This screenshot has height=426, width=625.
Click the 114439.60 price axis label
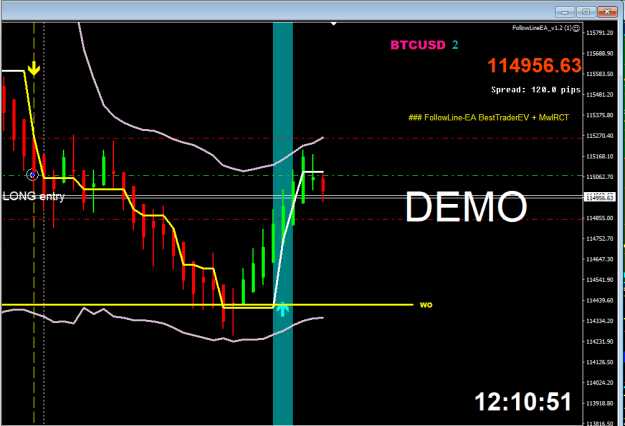[599, 300]
